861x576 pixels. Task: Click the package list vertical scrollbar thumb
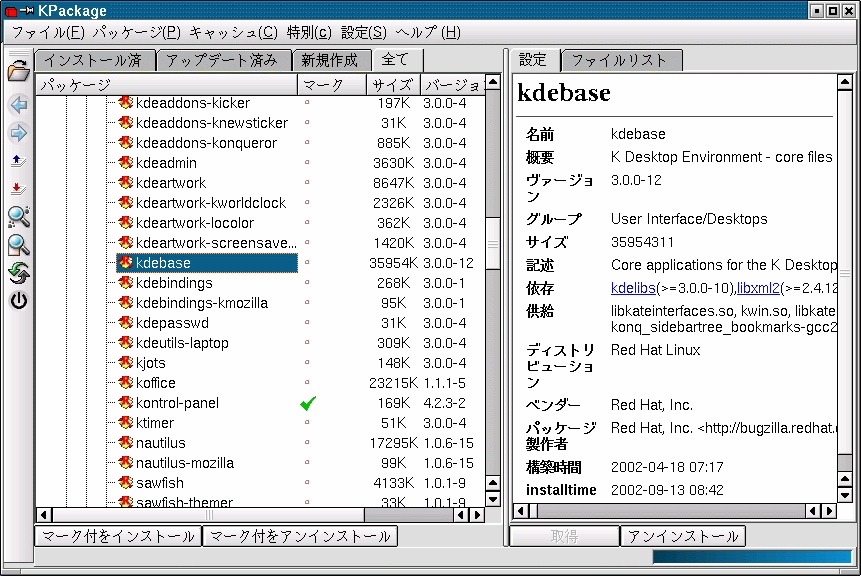(493, 244)
